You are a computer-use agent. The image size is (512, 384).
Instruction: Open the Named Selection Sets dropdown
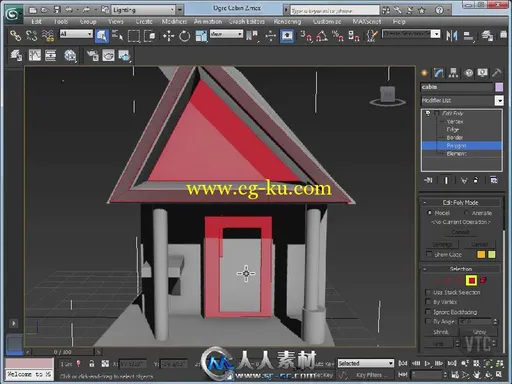pos(411,34)
